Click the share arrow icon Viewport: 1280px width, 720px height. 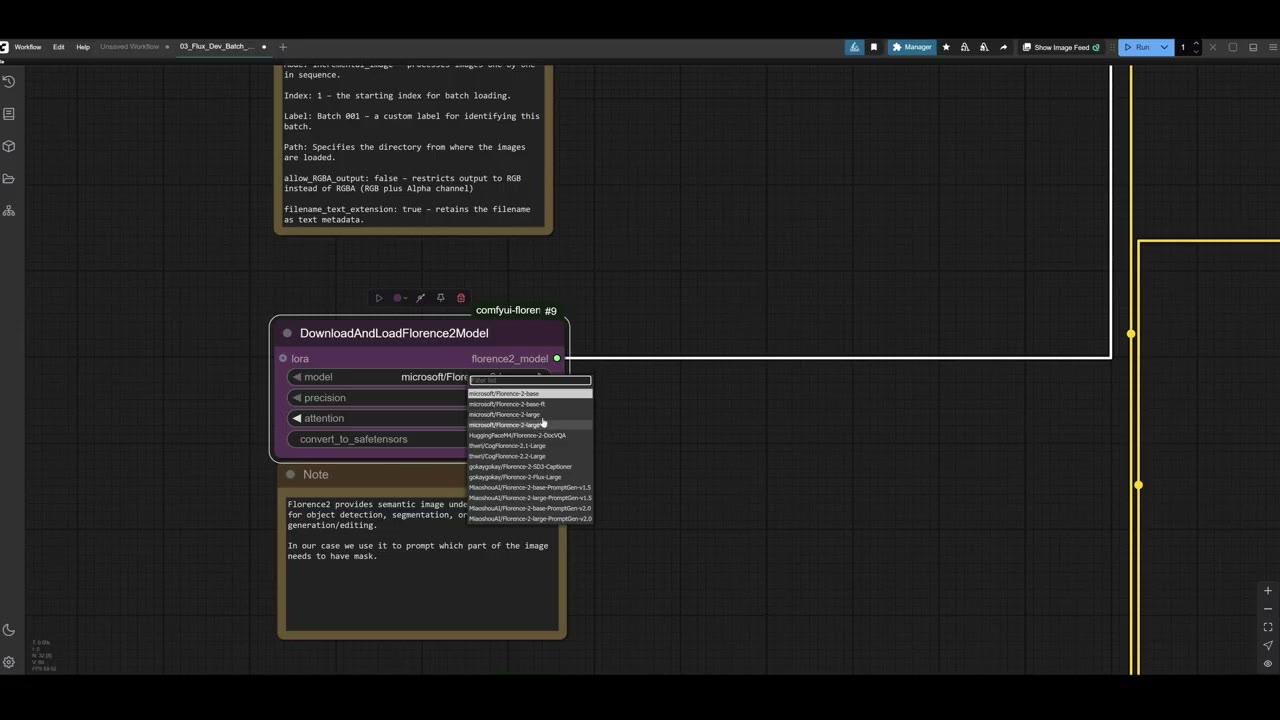click(1003, 47)
